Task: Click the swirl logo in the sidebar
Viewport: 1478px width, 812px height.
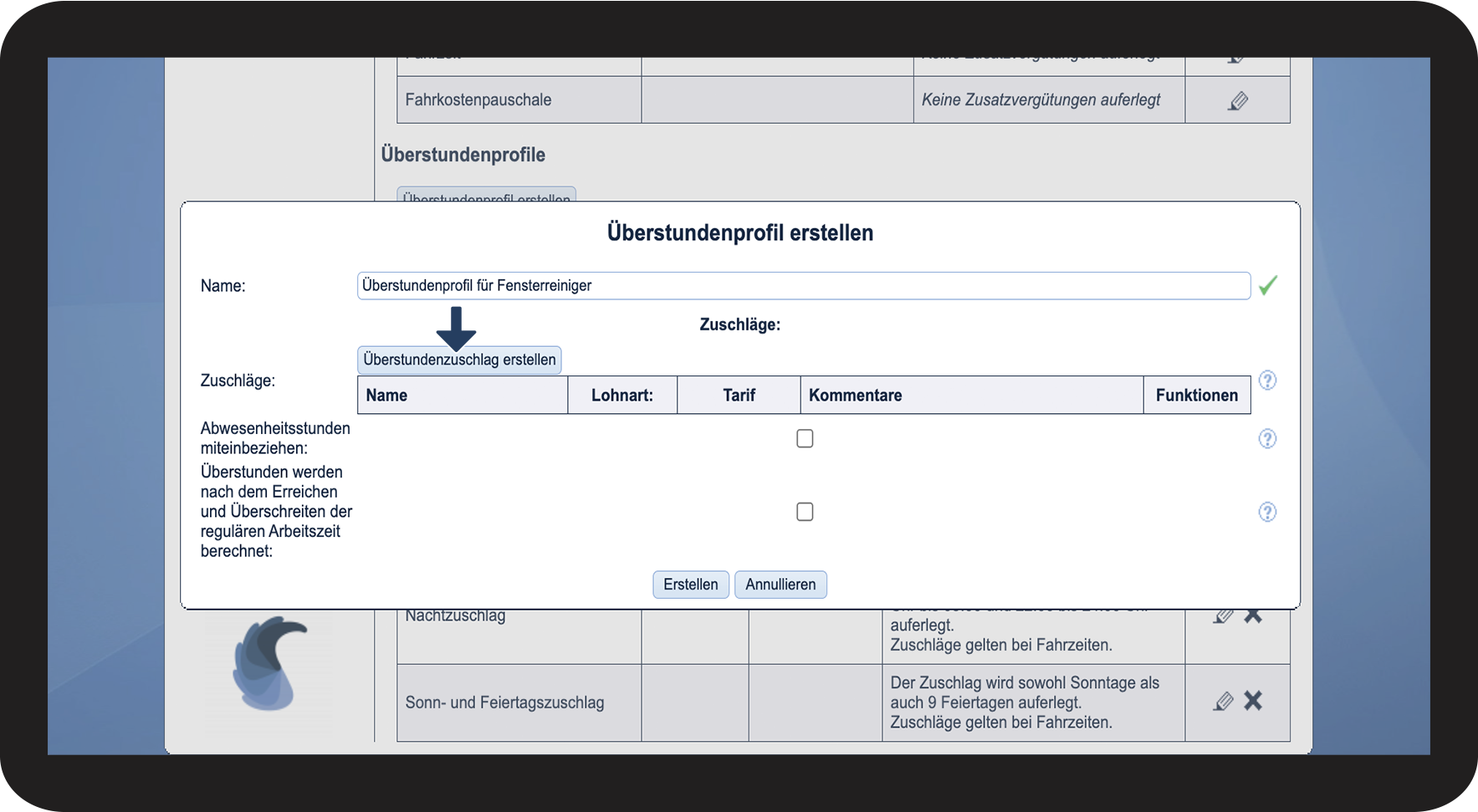Action: [269, 663]
